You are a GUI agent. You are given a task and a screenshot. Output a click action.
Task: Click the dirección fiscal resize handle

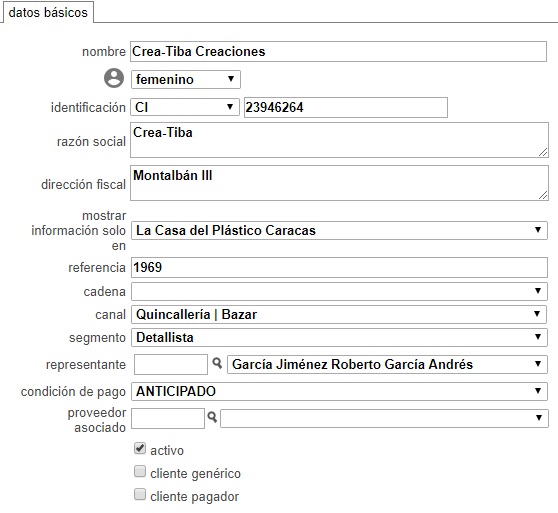(543, 195)
